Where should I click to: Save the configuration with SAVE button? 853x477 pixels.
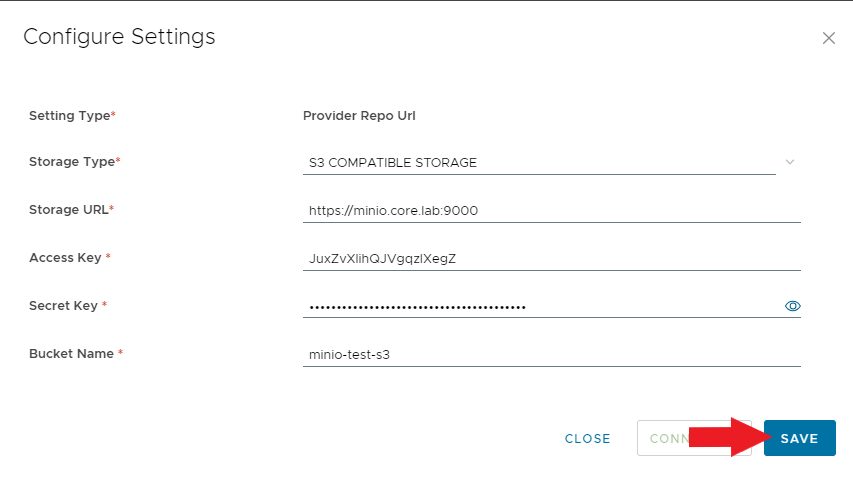point(800,438)
